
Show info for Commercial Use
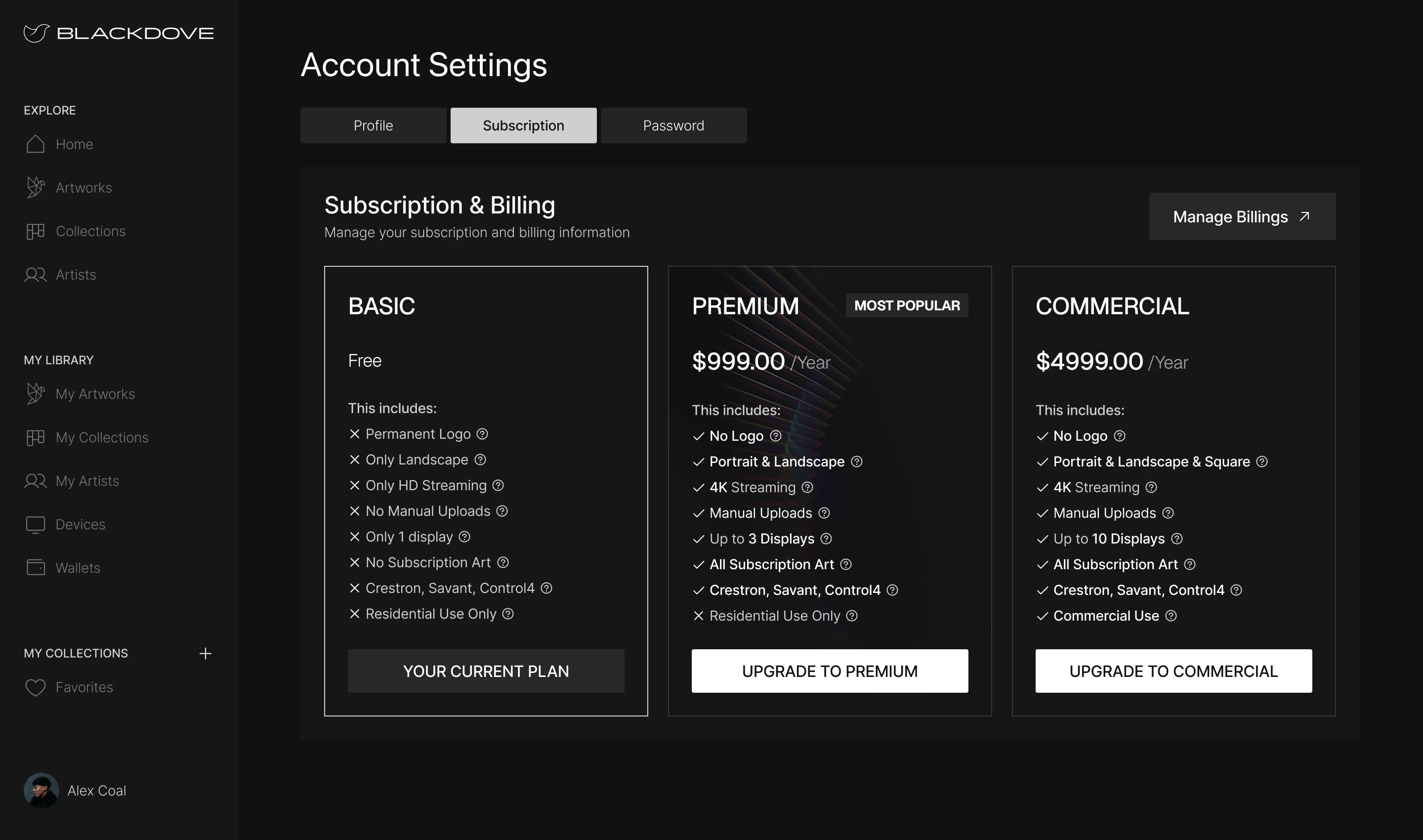(x=1171, y=616)
